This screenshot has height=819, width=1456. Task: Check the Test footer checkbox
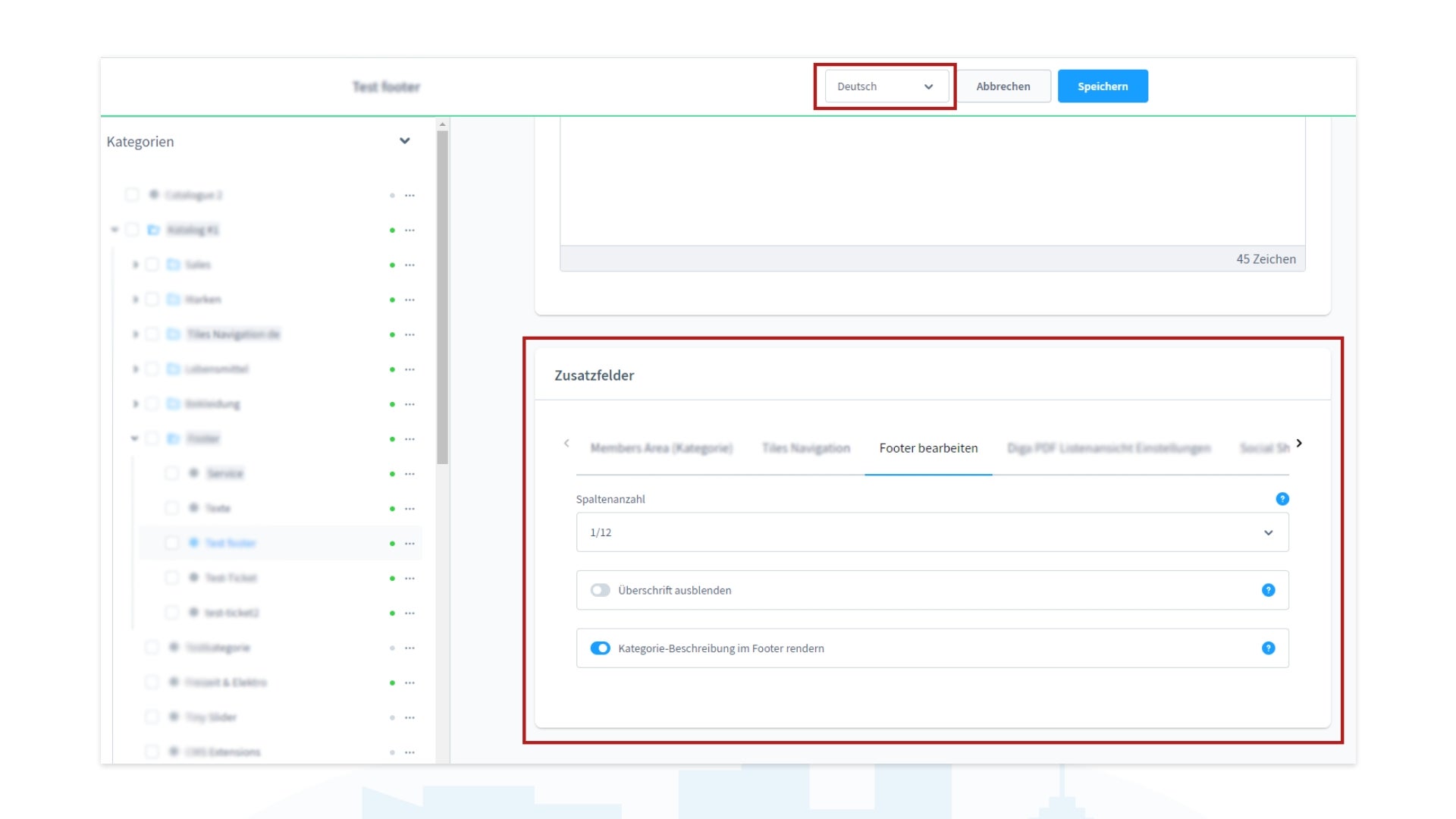pos(172,543)
